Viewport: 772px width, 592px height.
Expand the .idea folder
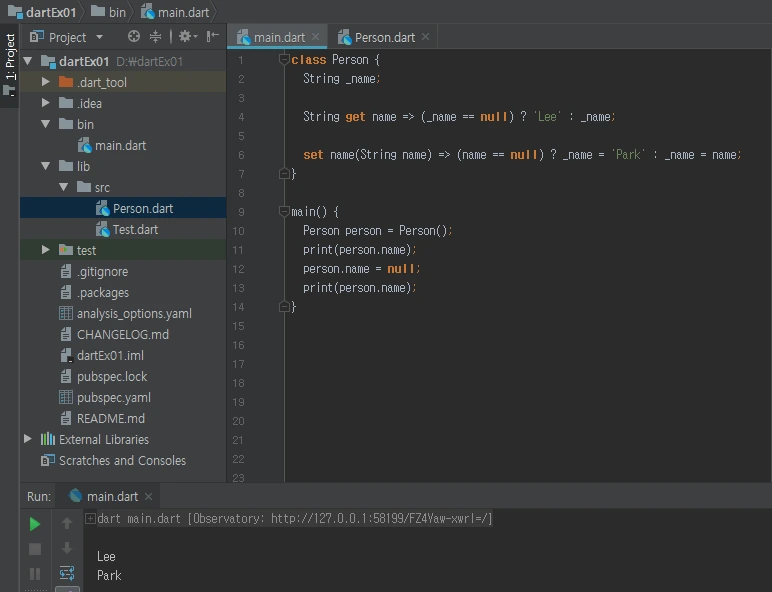tap(46, 103)
